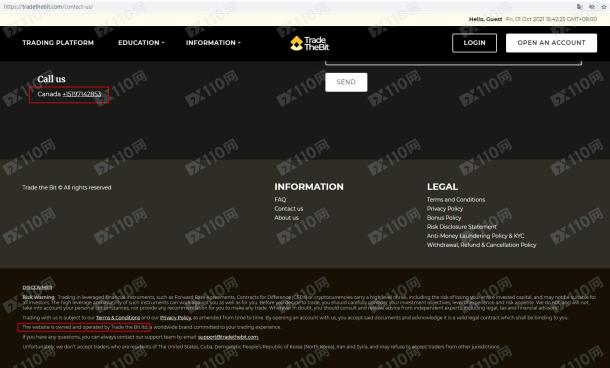Click the bookmark star icon
The width and height of the screenshot is (610, 368).
point(604,7)
